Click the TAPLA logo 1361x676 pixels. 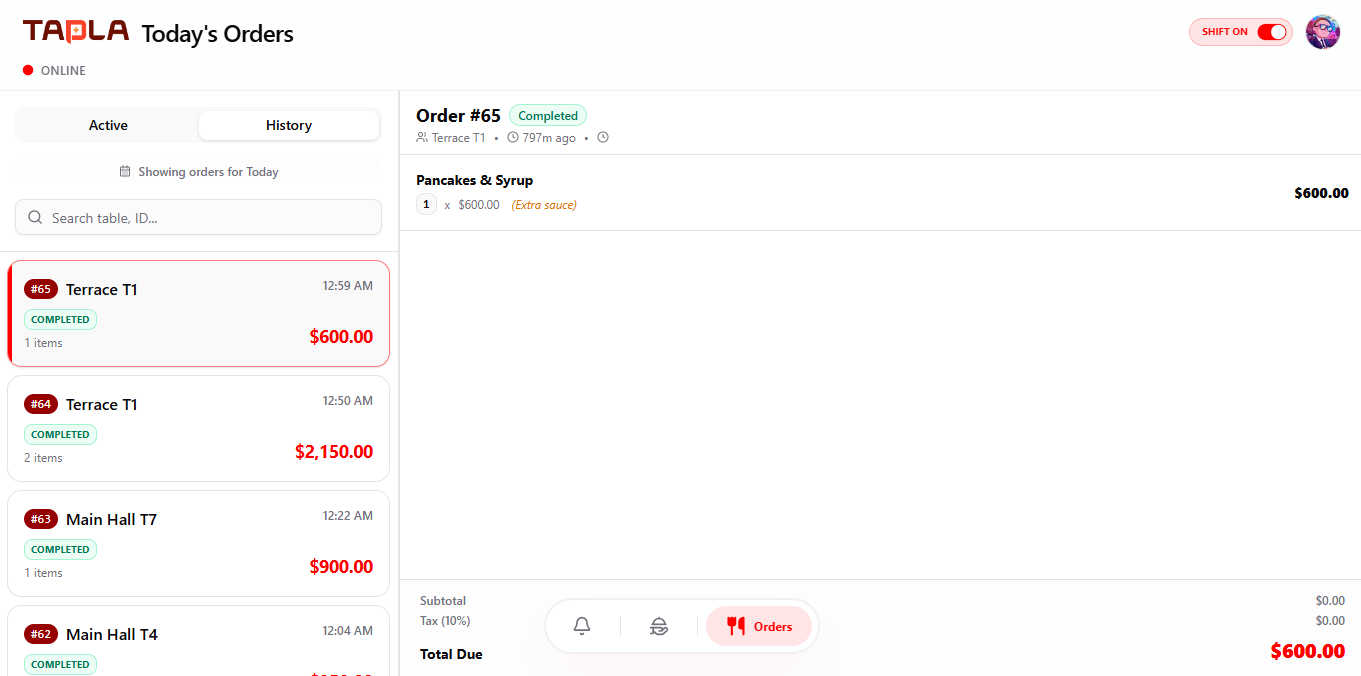point(76,31)
